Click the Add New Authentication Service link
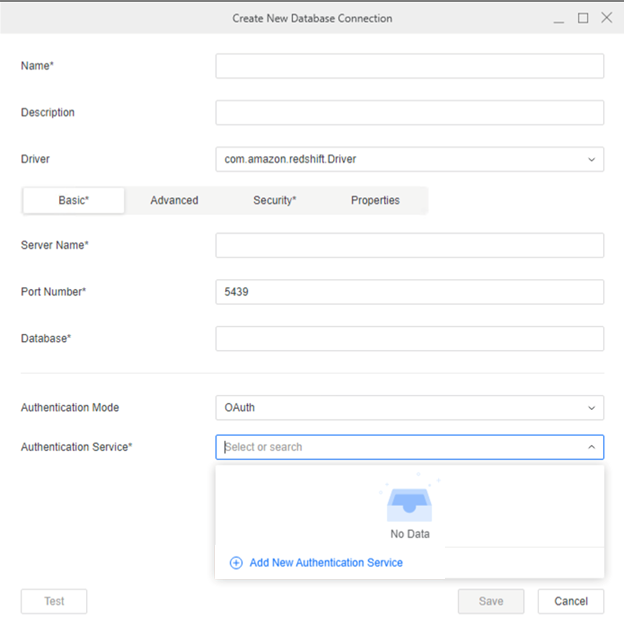Screen dimensions: 624x635 pos(326,563)
